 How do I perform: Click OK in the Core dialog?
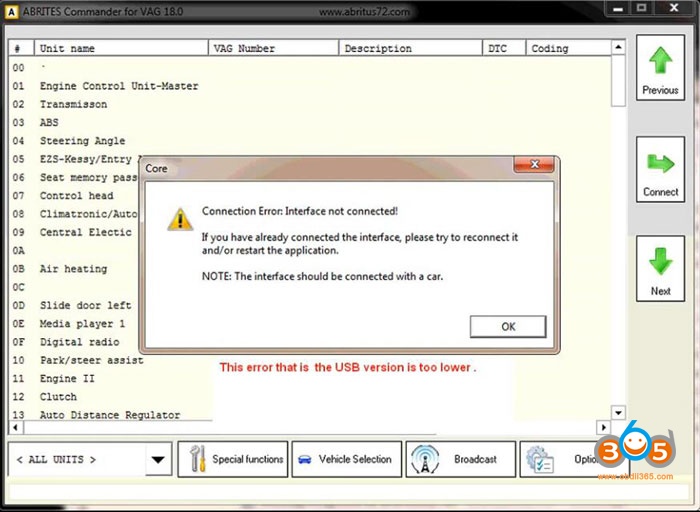click(x=508, y=327)
